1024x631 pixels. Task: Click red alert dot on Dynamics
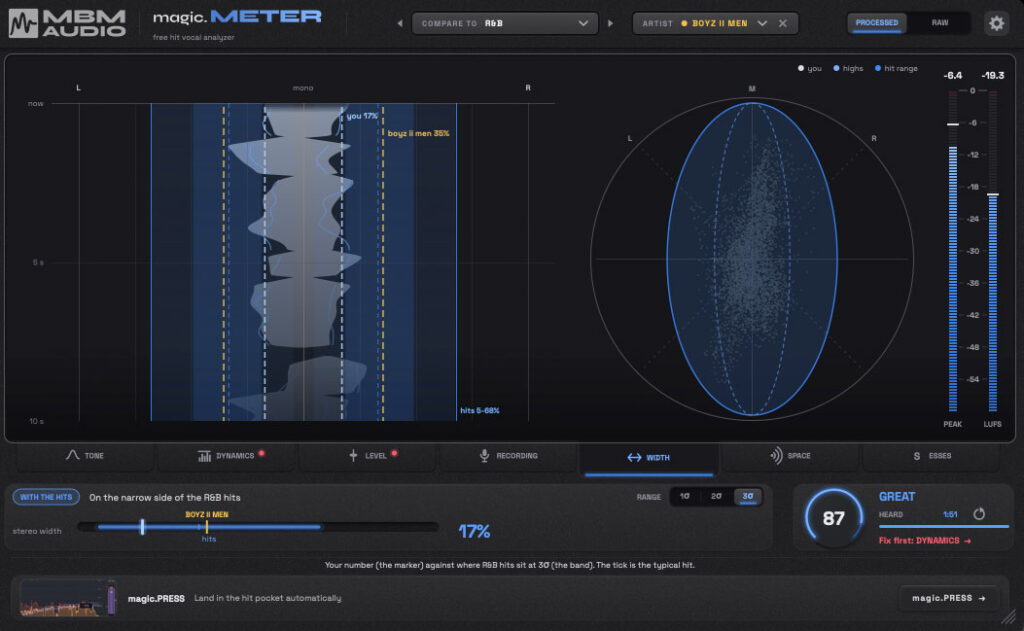coord(261,453)
